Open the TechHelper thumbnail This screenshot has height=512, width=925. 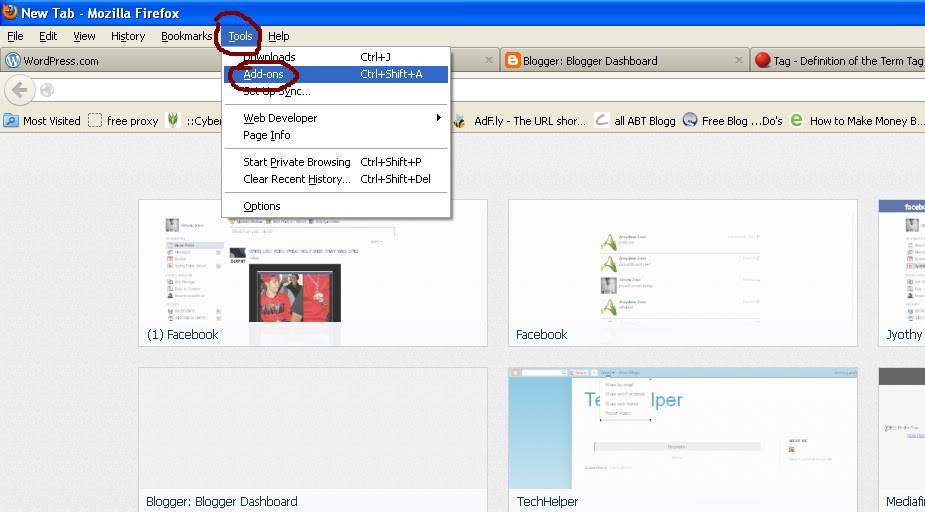point(683,439)
